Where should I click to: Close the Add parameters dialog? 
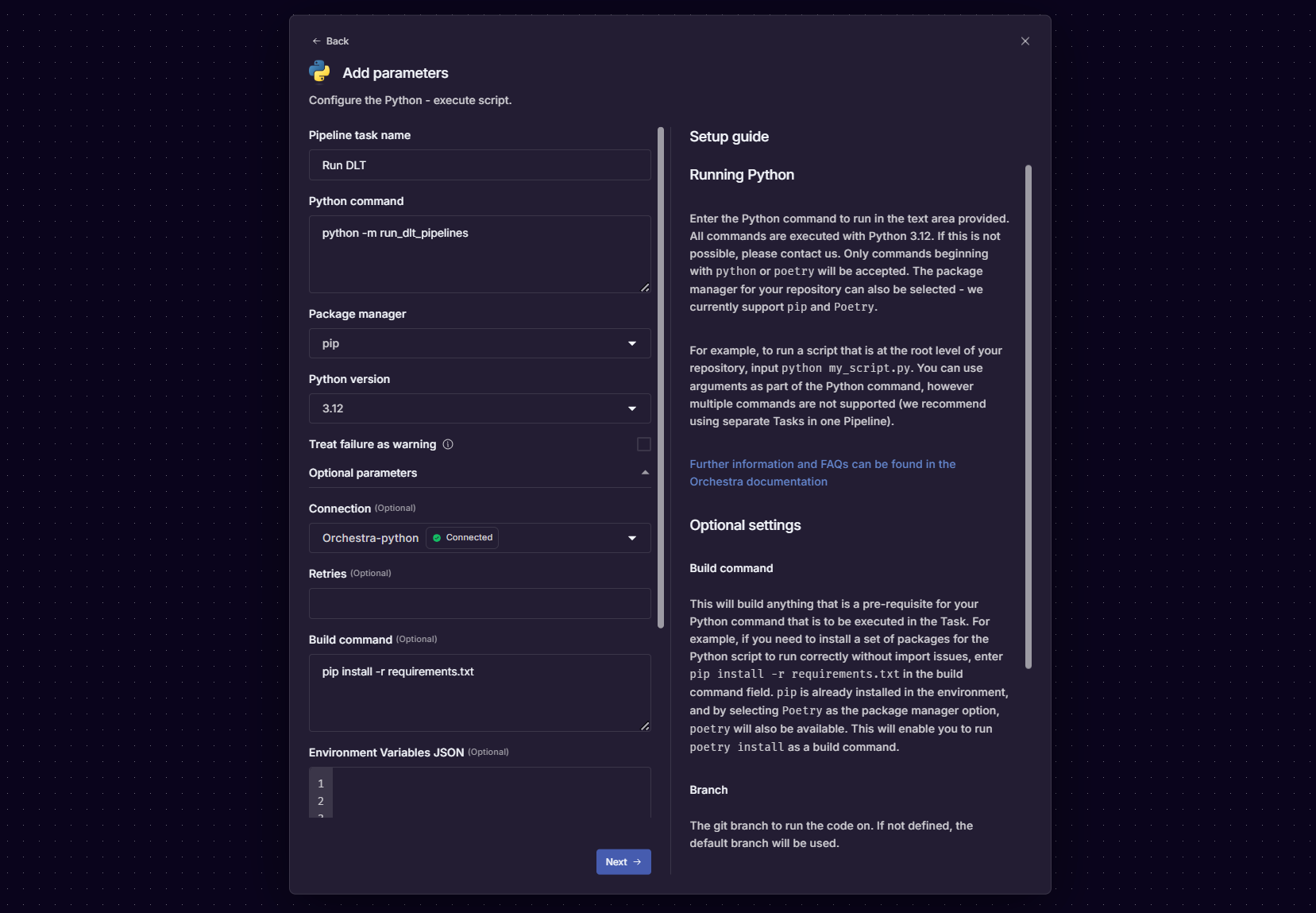[1025, 41]
